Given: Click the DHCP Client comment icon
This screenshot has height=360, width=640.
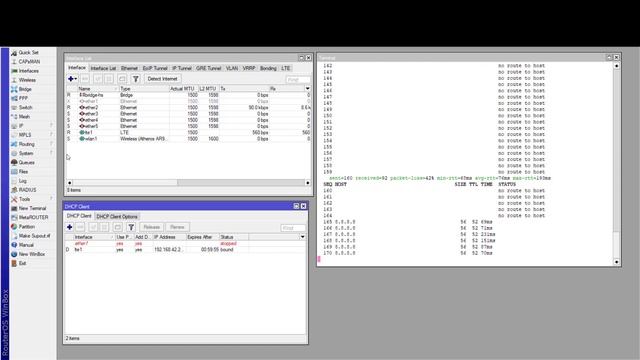Looking at the screenshot, I should pos(118,227).
